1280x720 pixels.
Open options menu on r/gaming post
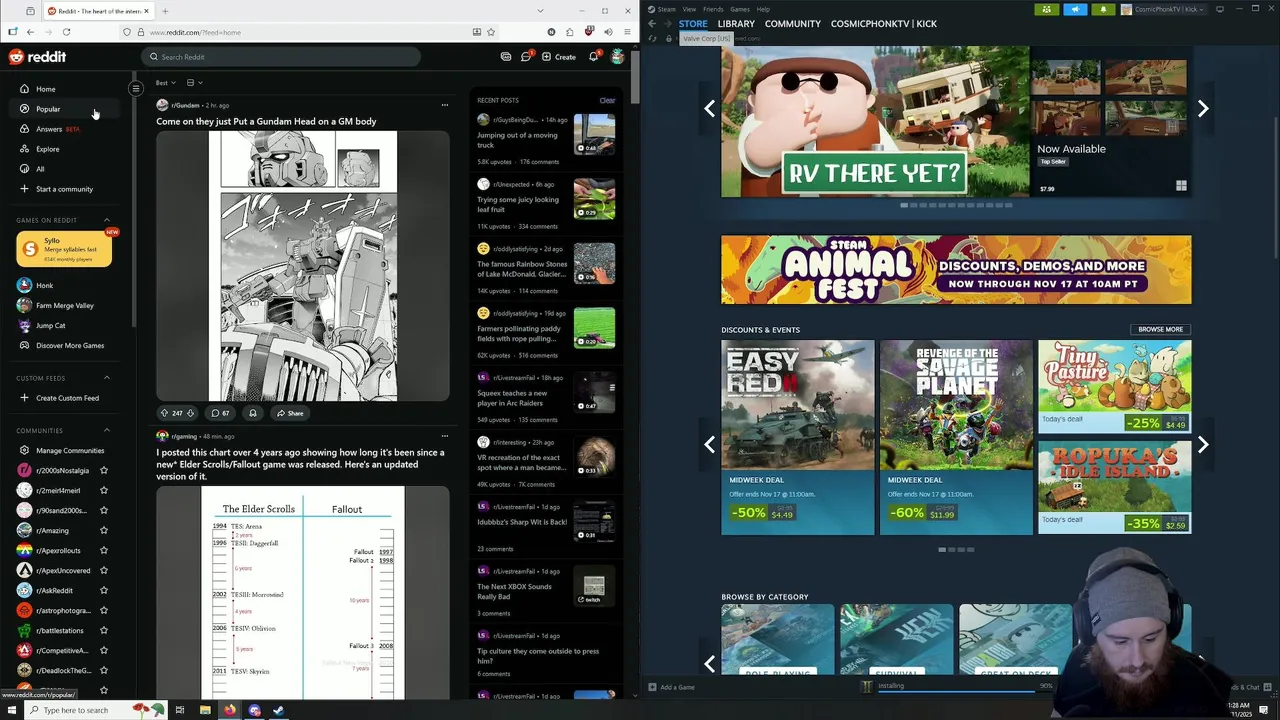[x=445, y=436]
